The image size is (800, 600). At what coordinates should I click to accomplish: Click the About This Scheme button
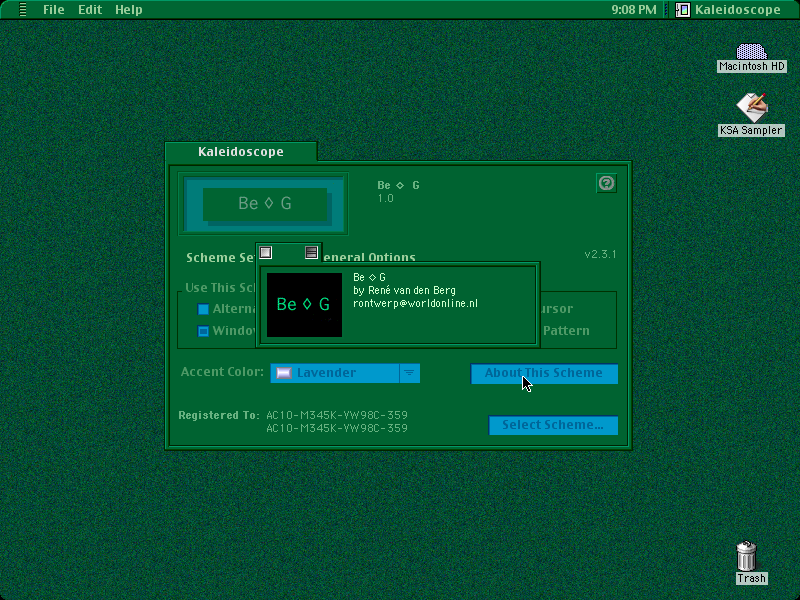[x=544, y=373]
